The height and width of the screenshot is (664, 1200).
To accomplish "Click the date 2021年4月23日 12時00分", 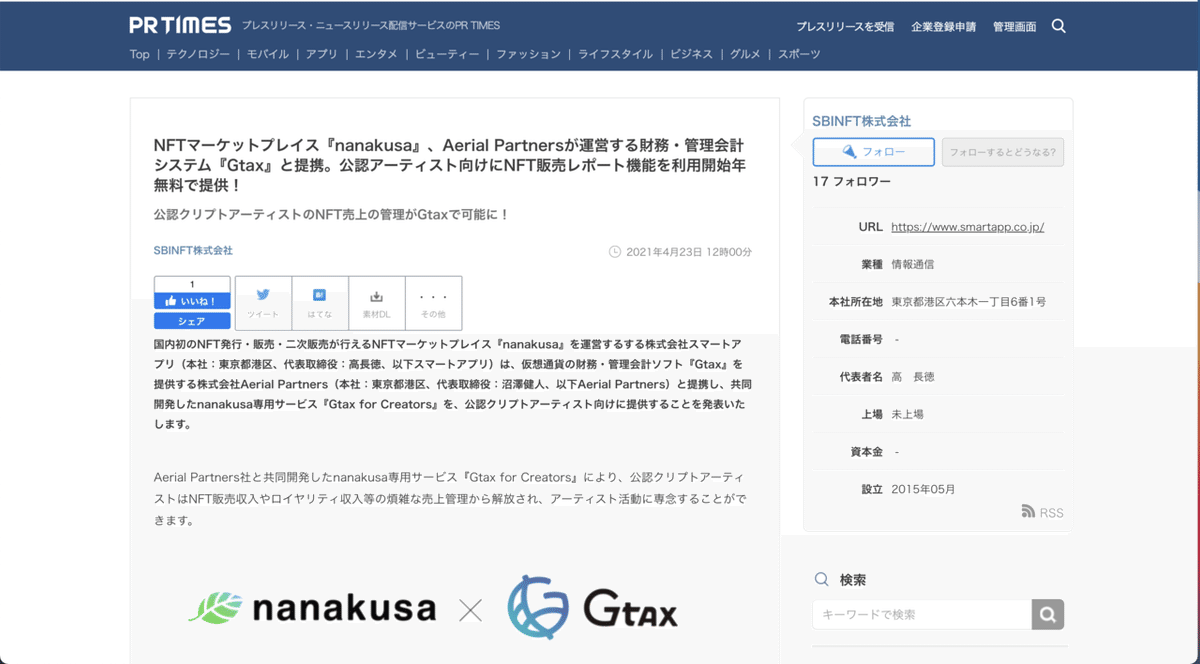I will click(689, 252).
